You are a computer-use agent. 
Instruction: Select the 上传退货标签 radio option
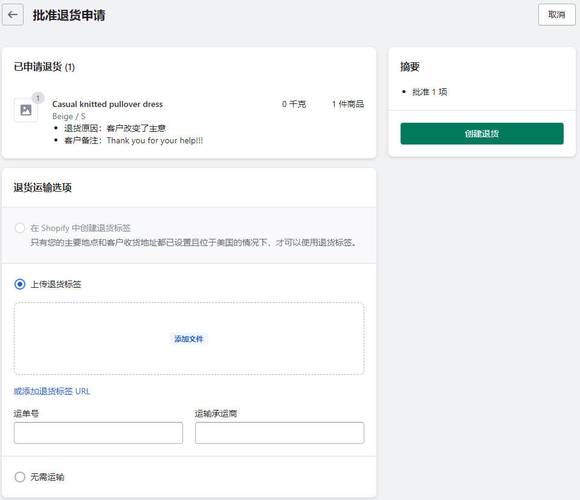[x=20, y=284]
